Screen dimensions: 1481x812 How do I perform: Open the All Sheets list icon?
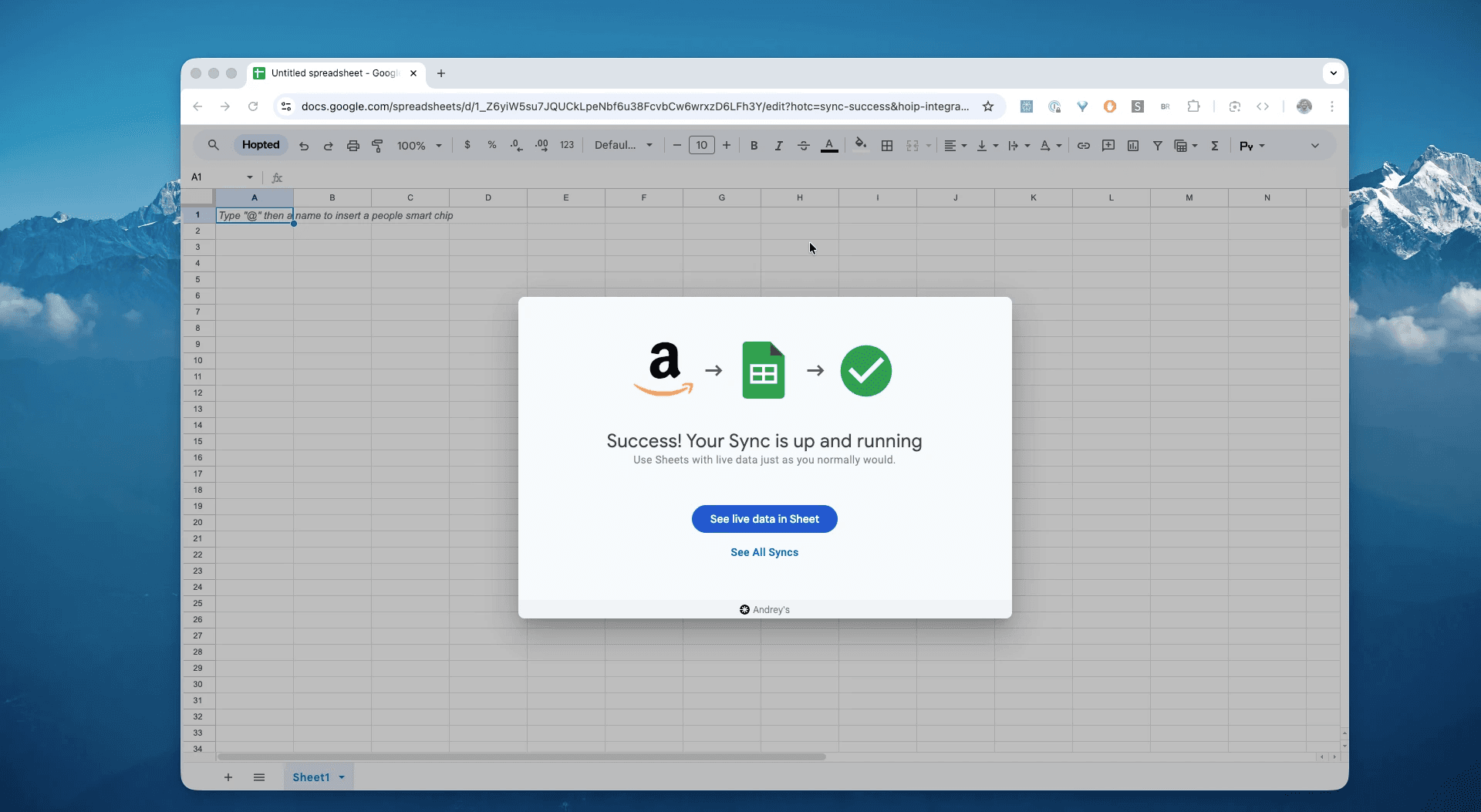259,777
